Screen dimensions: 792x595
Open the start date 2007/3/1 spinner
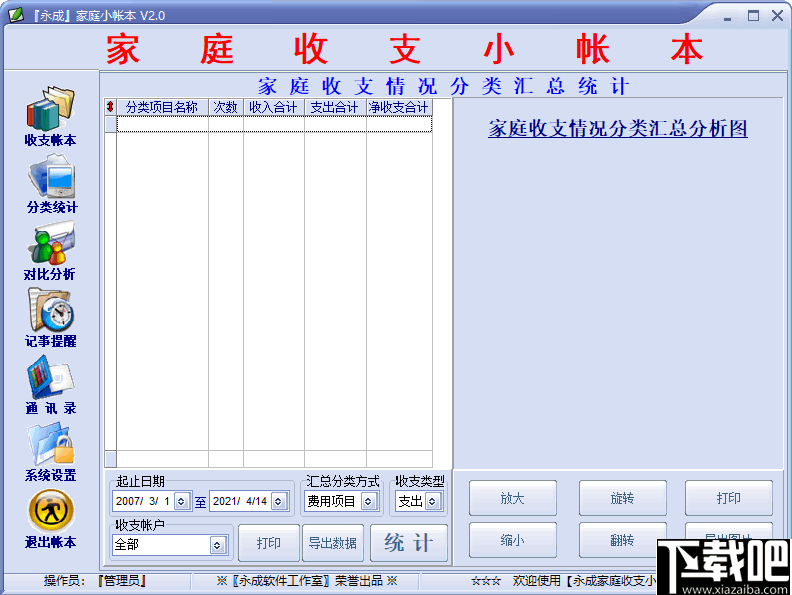(x=181, y=502)
